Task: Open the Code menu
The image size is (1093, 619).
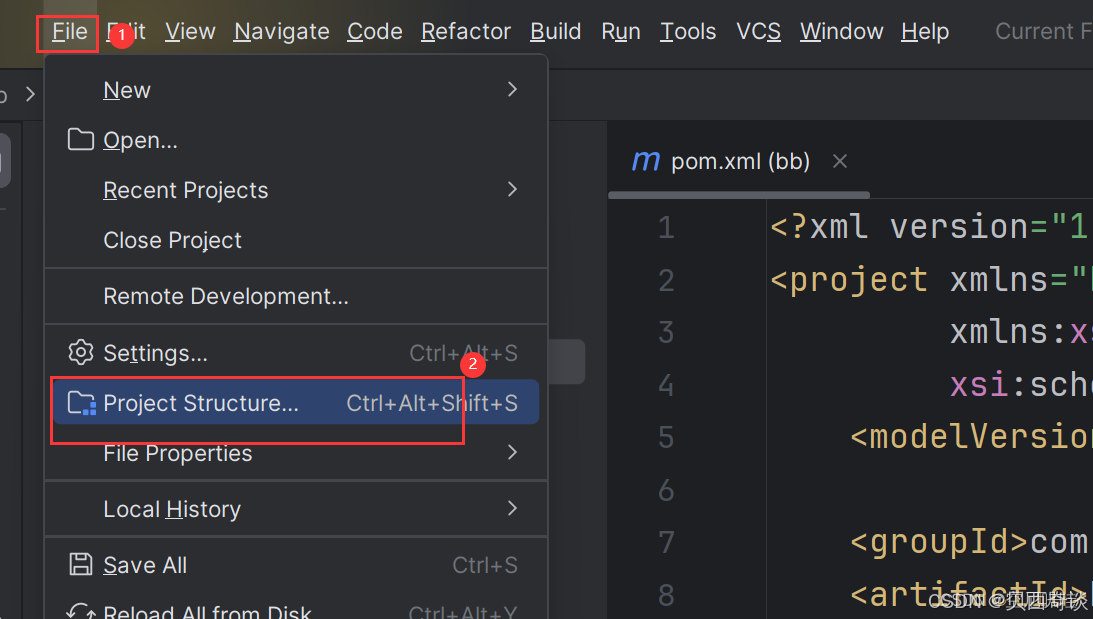Action: click(x=375, y=31)
